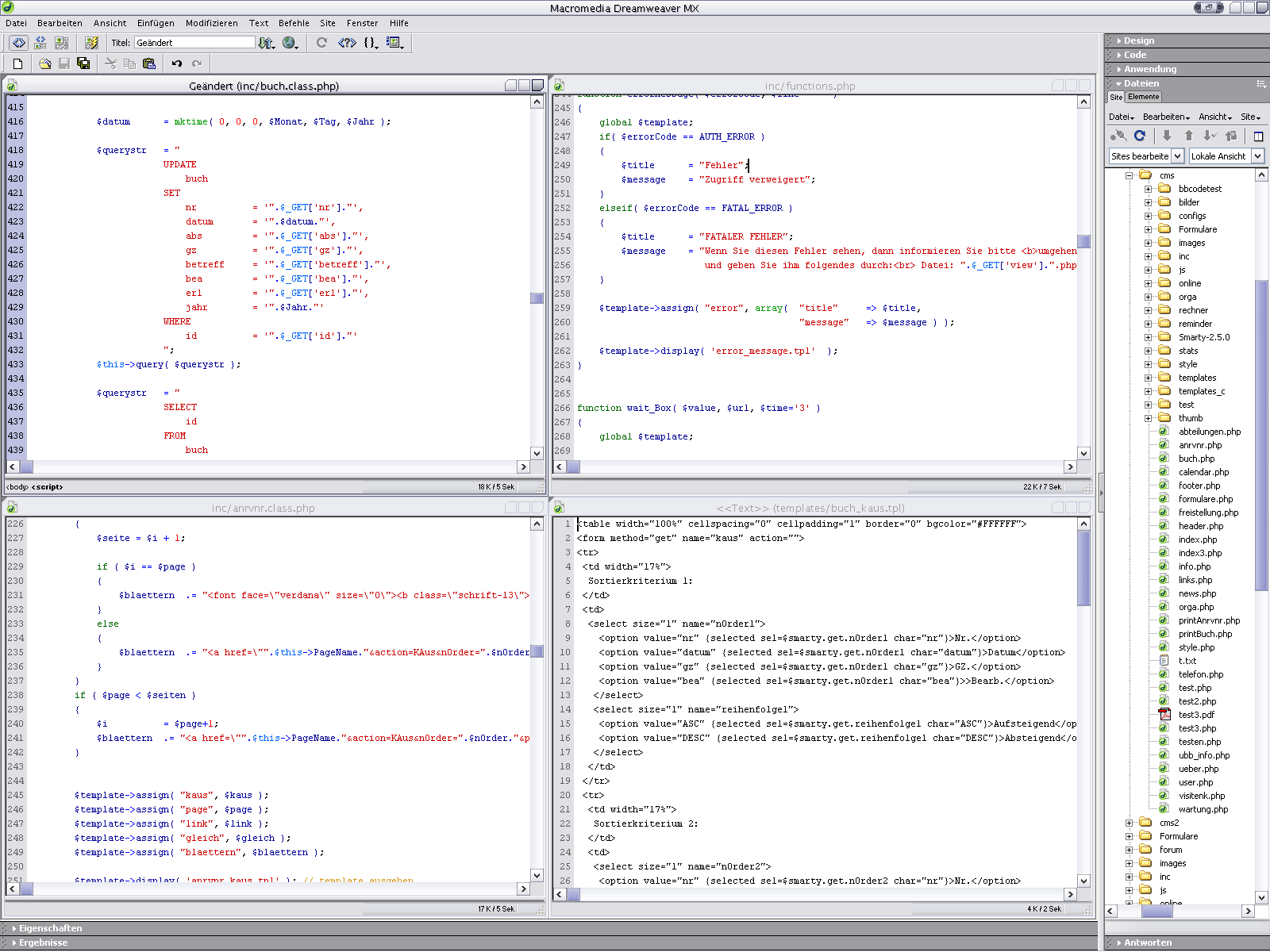1270x952 pixels.
Task: Click the split code and design view icon
Action: pos(40,43)
